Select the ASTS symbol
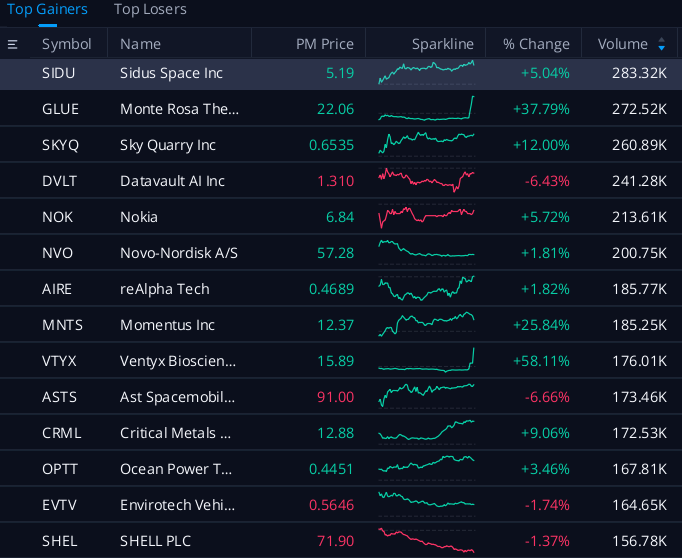Screen dimensions: 682x558 pyautogui.click(x=59, y=397)
